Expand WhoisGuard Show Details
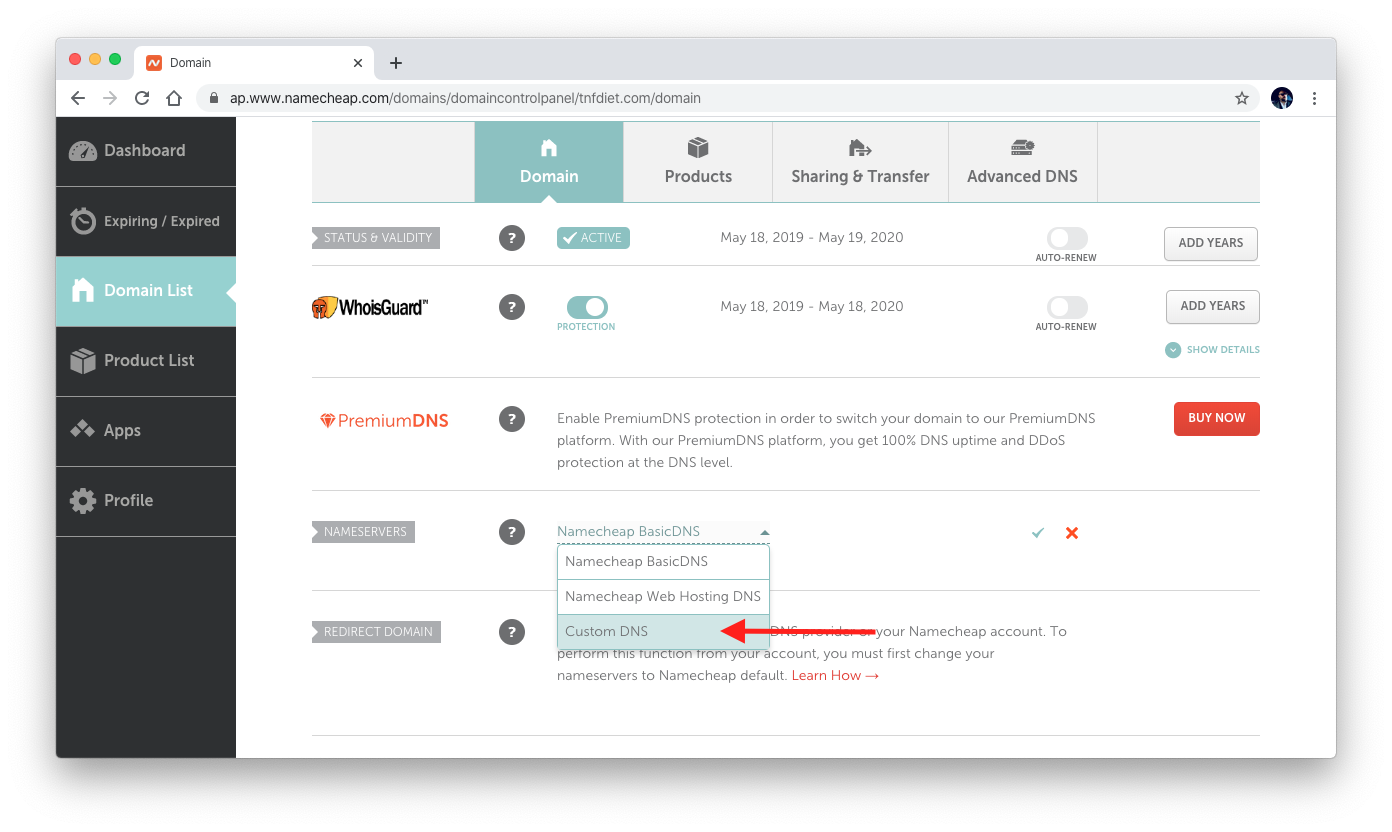The width and height of the screenshot is (1392, 832). click(1212, 350)
